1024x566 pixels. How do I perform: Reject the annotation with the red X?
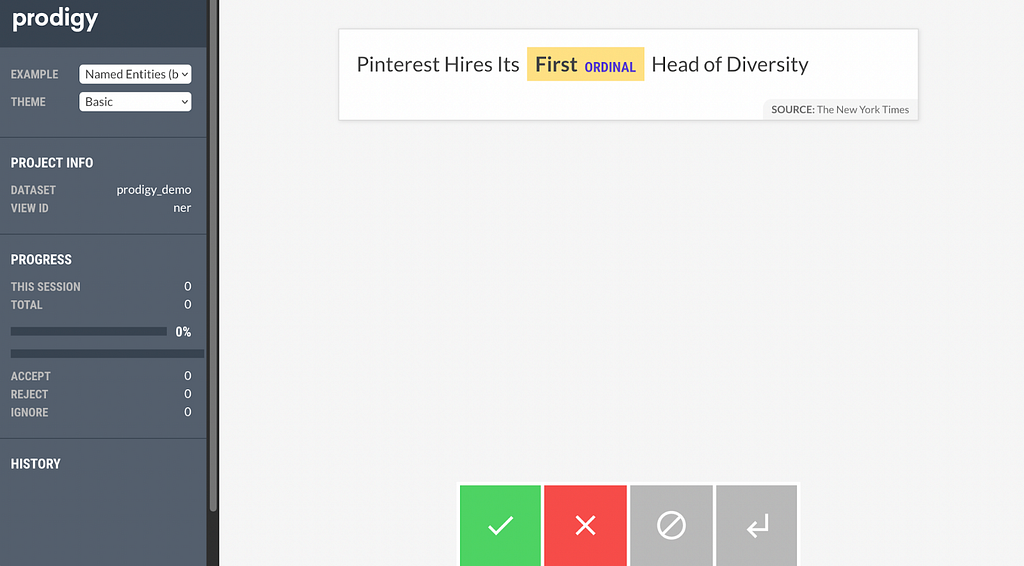pos(586,525)
